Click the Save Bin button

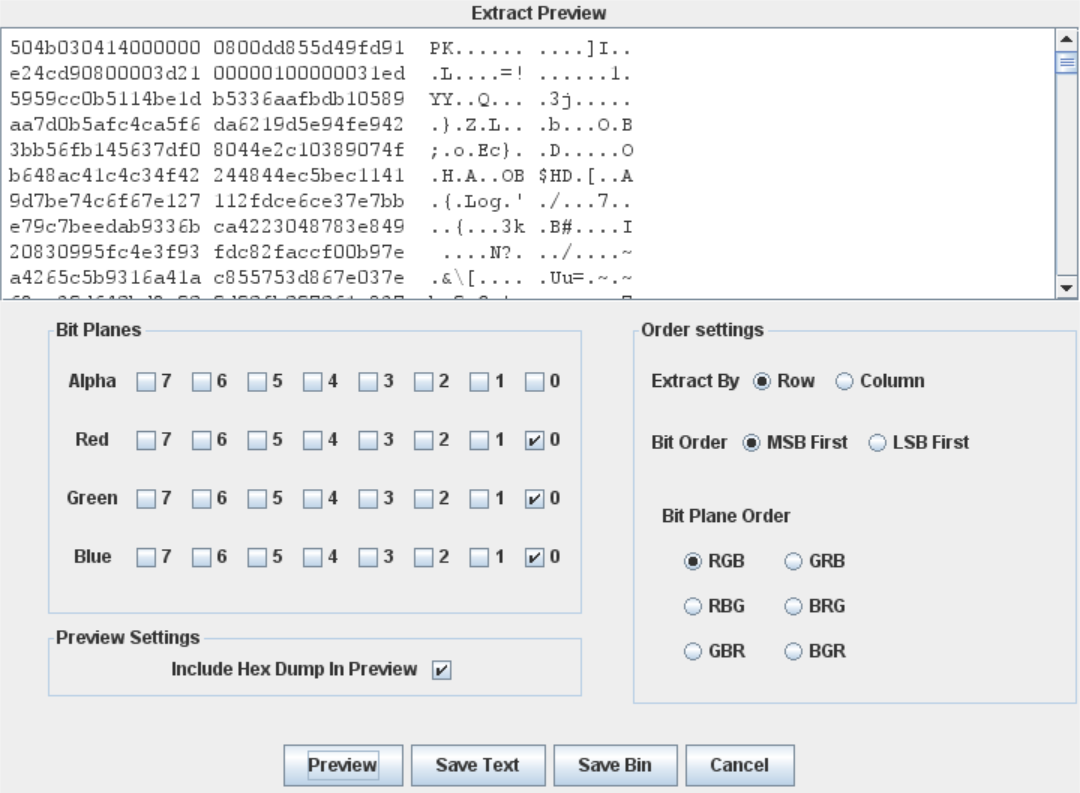coord(615,765)
